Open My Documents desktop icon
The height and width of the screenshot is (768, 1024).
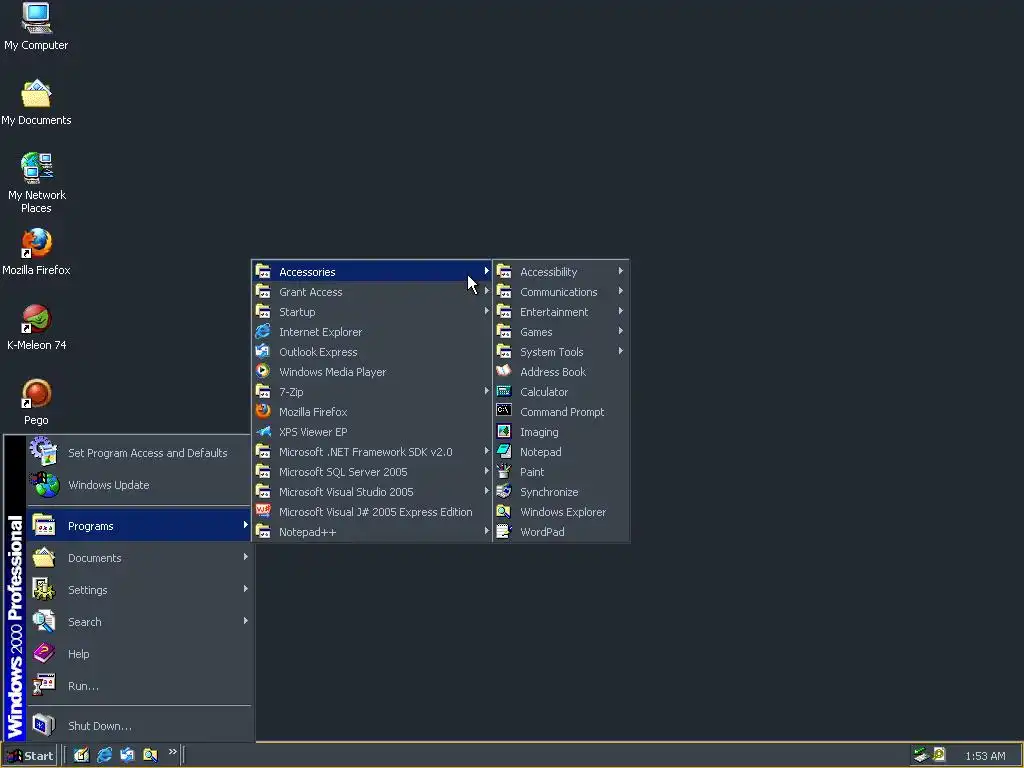[x=36, y=102]
